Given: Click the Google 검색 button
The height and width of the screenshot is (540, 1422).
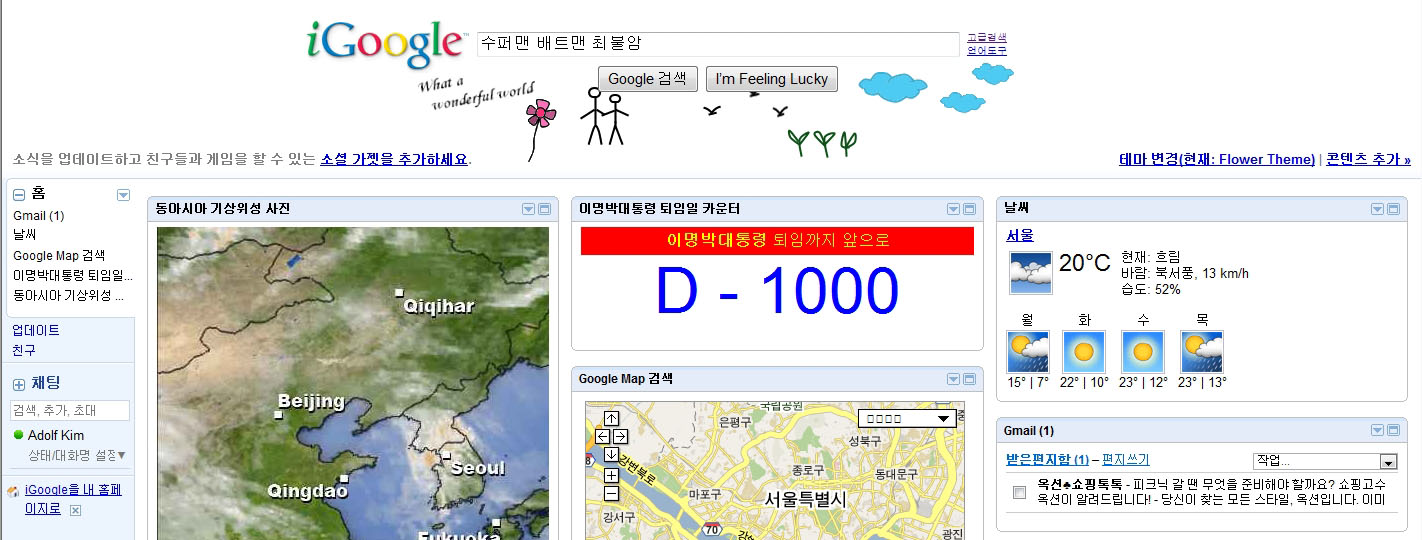Looking at the screenshot, I should click(x=648, y=79).
